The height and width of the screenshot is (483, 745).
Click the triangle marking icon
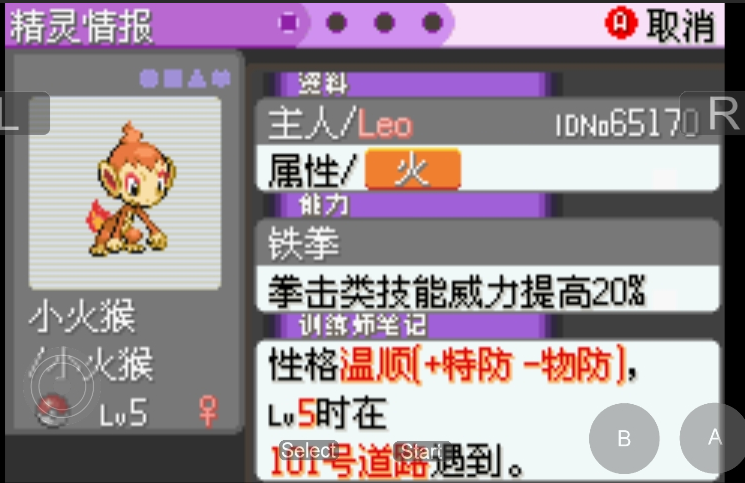[197, 79]
